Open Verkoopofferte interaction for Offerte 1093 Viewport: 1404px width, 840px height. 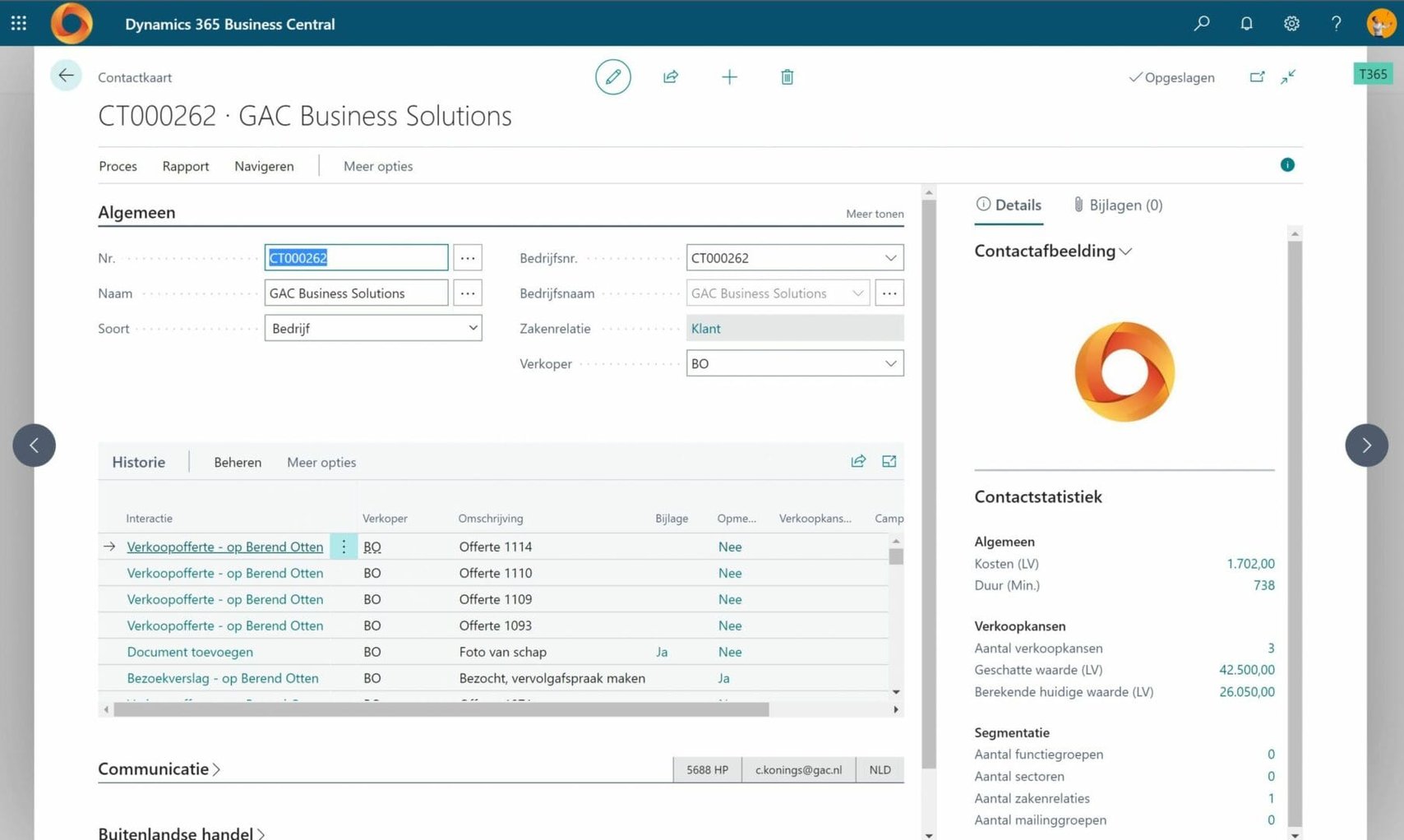click(x=224, y=625)
